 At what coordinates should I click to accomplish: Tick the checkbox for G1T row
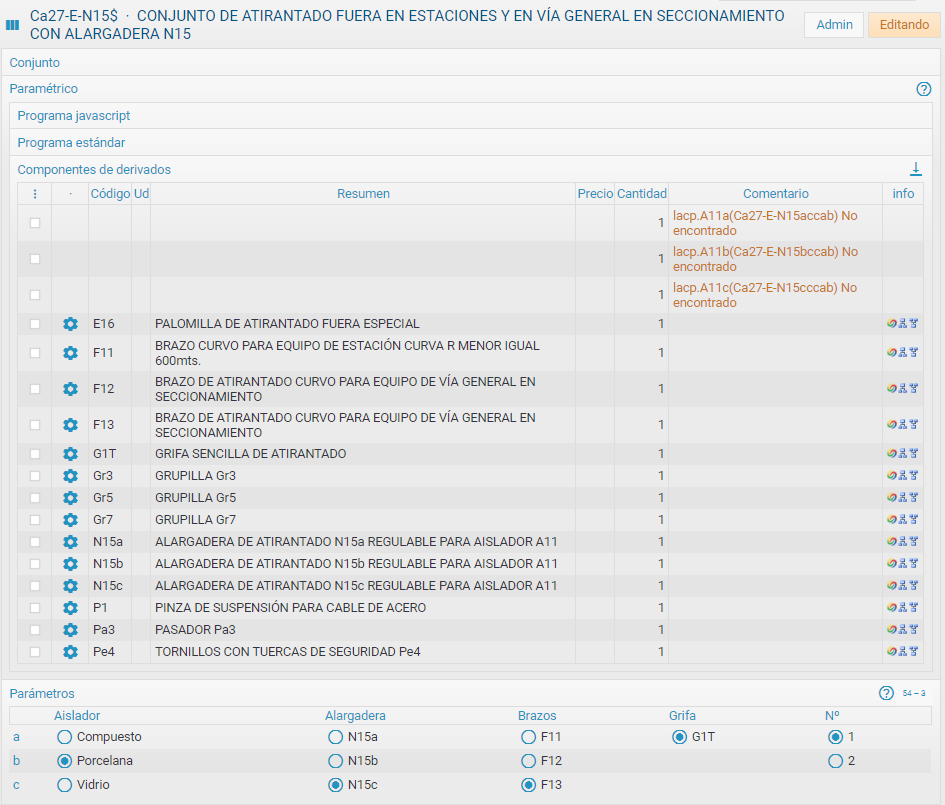(35, 454)
